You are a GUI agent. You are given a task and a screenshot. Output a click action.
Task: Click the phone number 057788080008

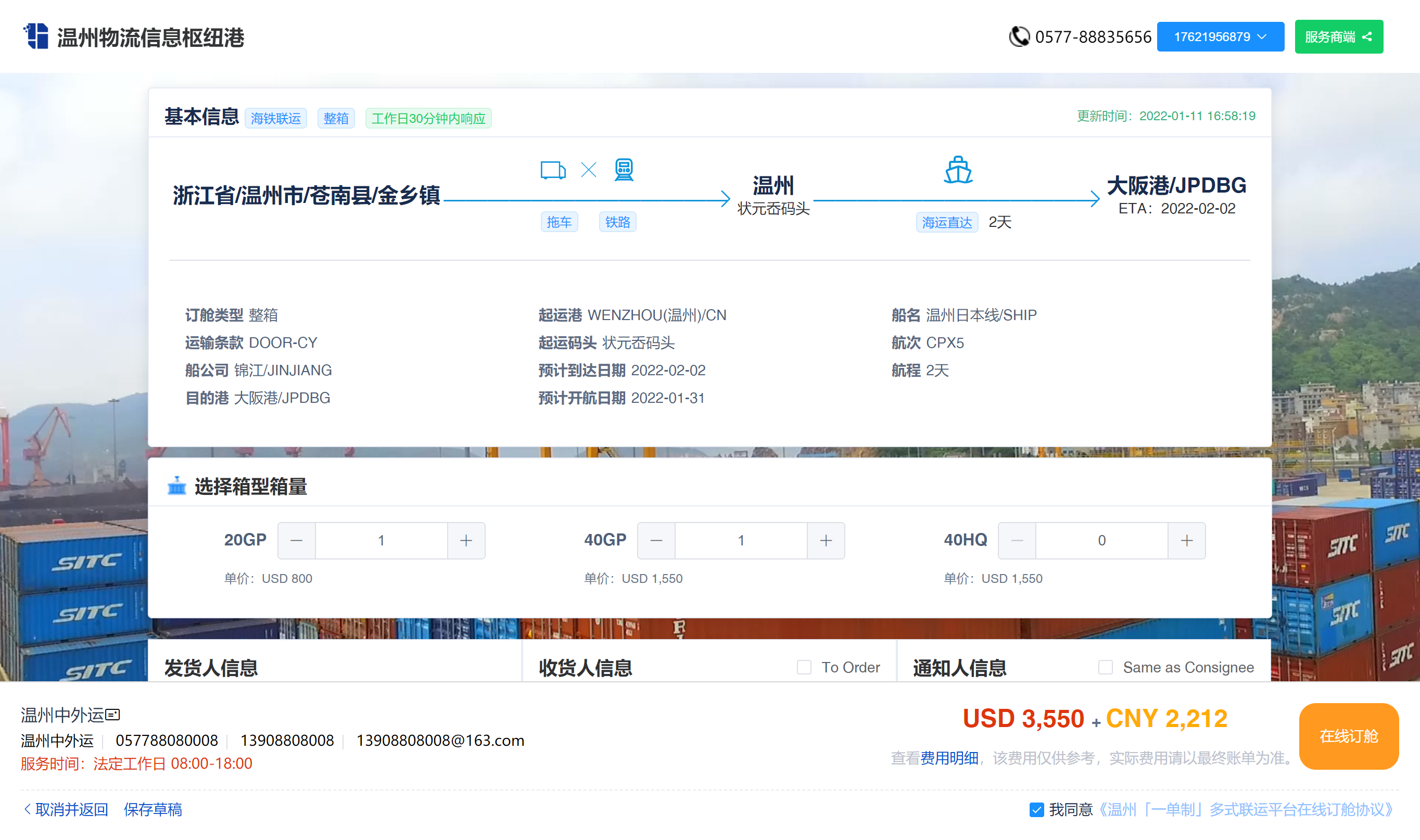[167, 741]
